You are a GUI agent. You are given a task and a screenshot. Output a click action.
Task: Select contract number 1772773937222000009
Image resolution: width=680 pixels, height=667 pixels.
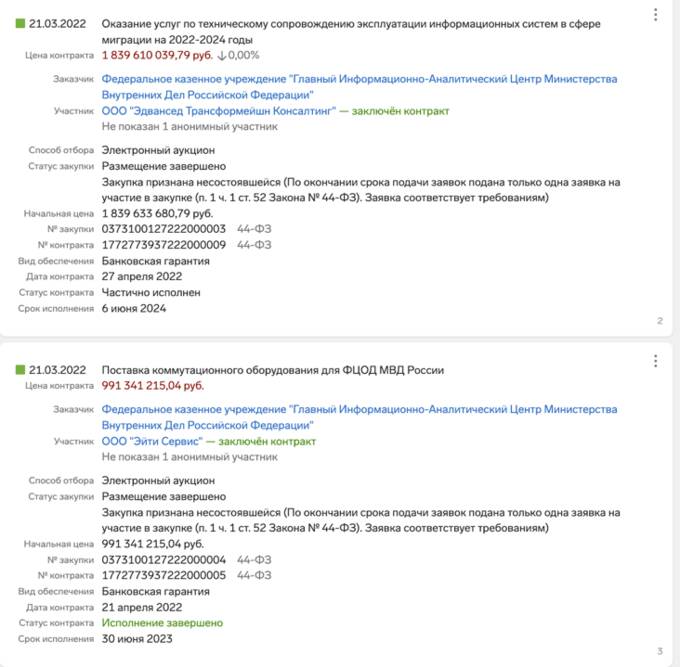163,245
